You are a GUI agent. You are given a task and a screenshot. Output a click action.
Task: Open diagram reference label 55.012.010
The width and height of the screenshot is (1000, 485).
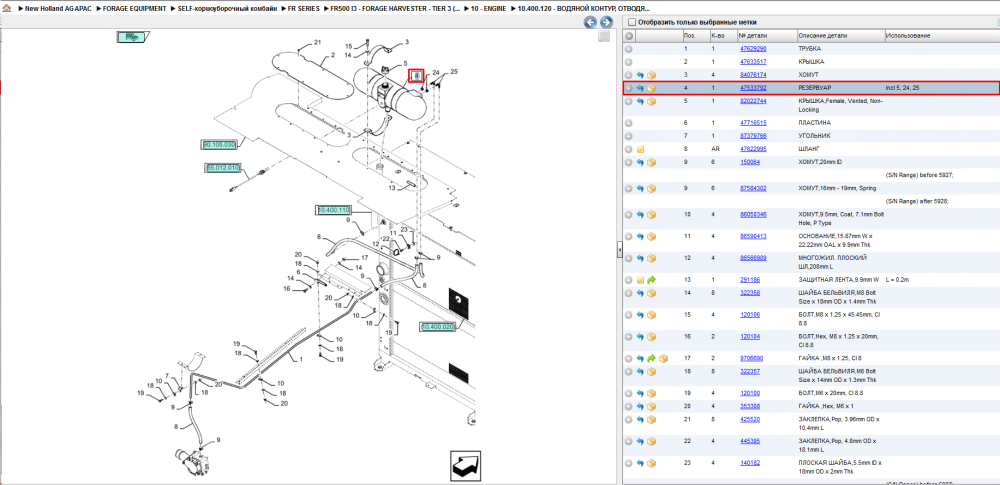click(x=223, y=168)
